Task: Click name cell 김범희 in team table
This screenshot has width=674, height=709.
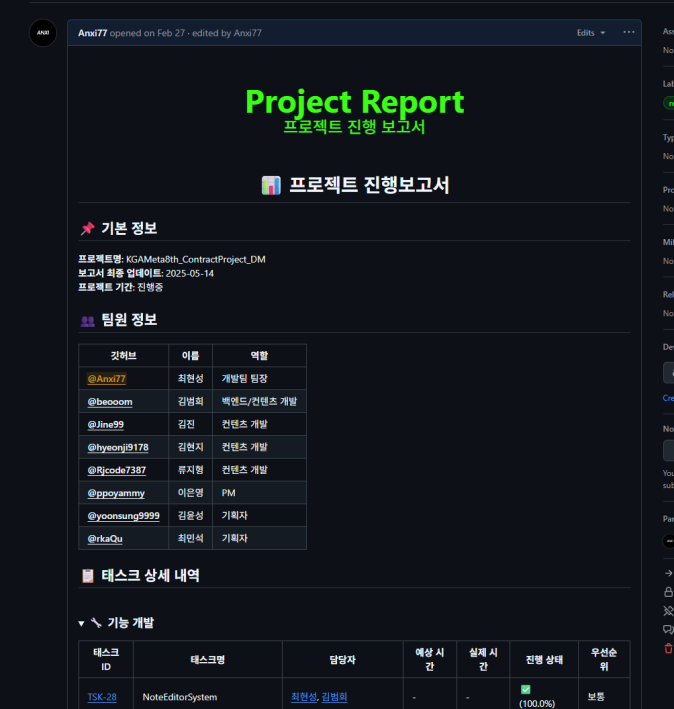Action: point(190,402)
